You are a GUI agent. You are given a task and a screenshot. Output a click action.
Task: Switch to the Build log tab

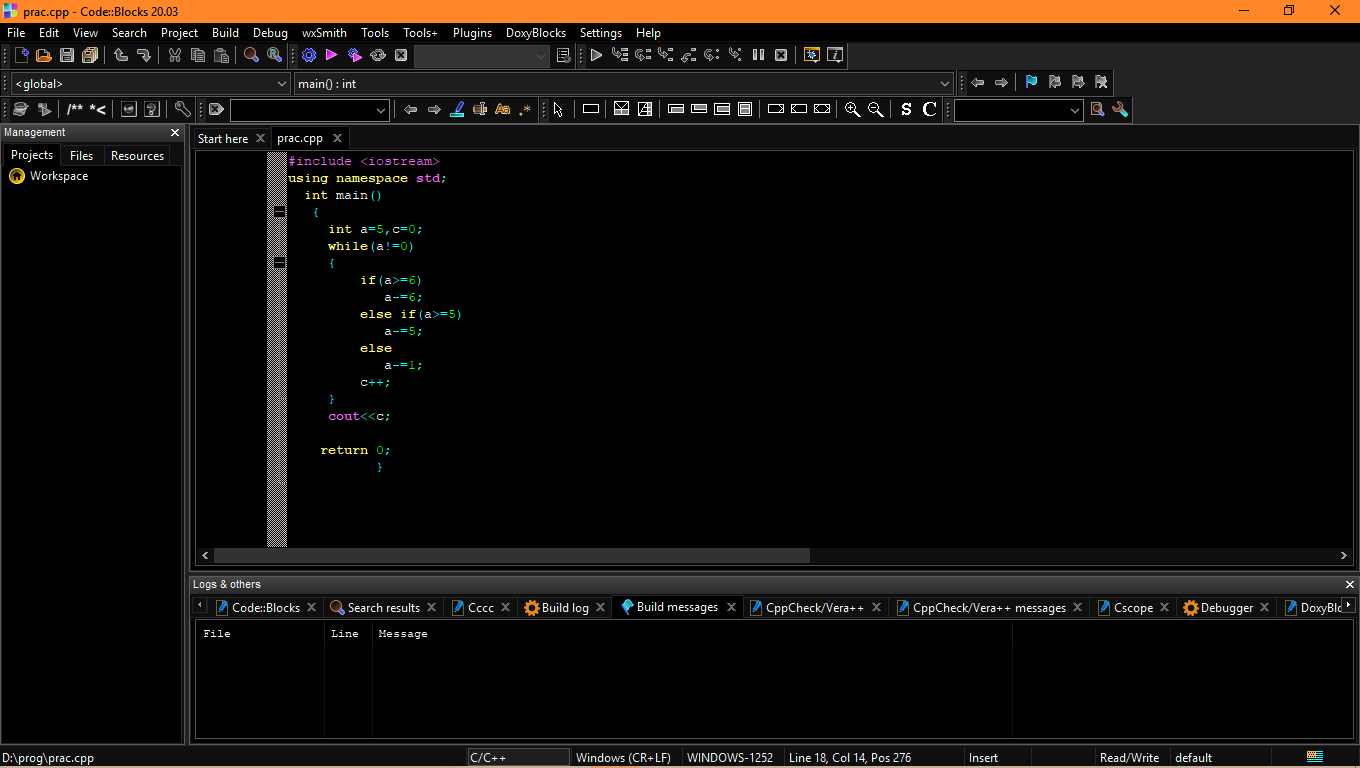564,607
